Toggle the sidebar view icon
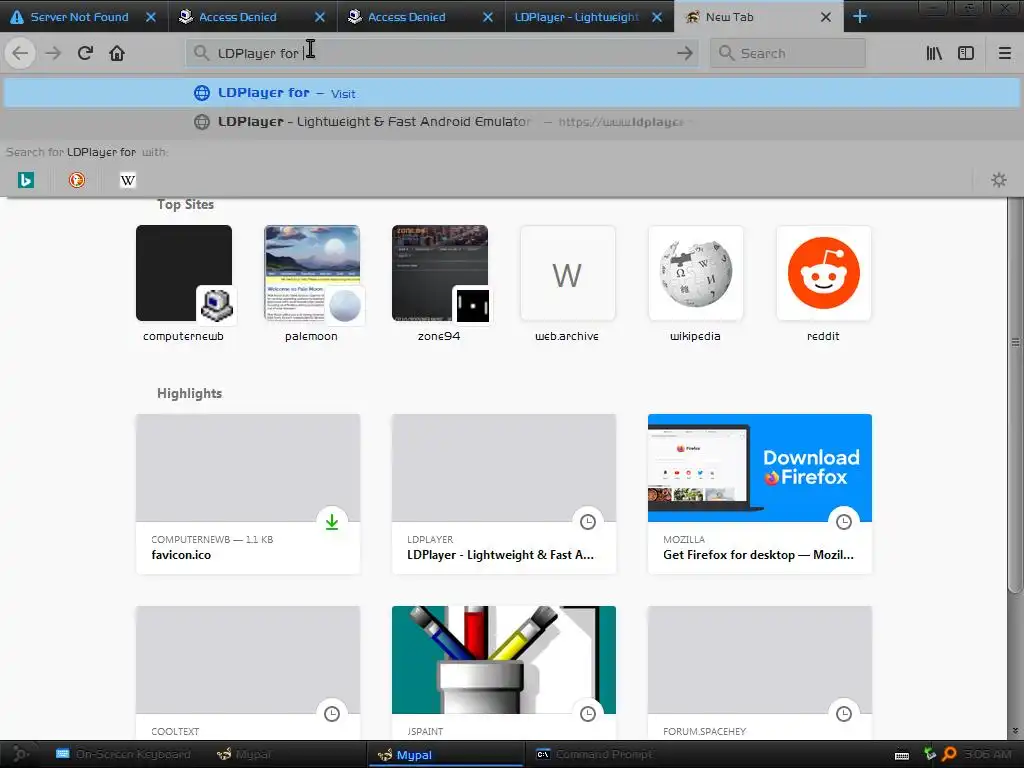The height and width of the screenshot is (768, 1024). click(966, 54)
